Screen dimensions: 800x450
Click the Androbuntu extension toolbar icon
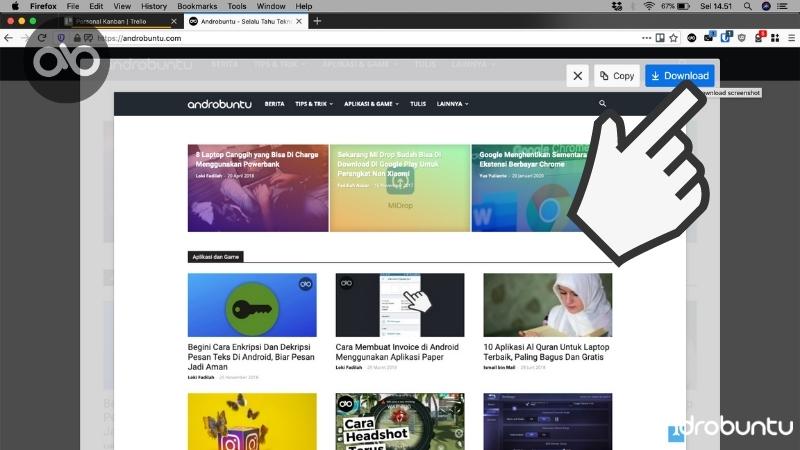[691, 38]
